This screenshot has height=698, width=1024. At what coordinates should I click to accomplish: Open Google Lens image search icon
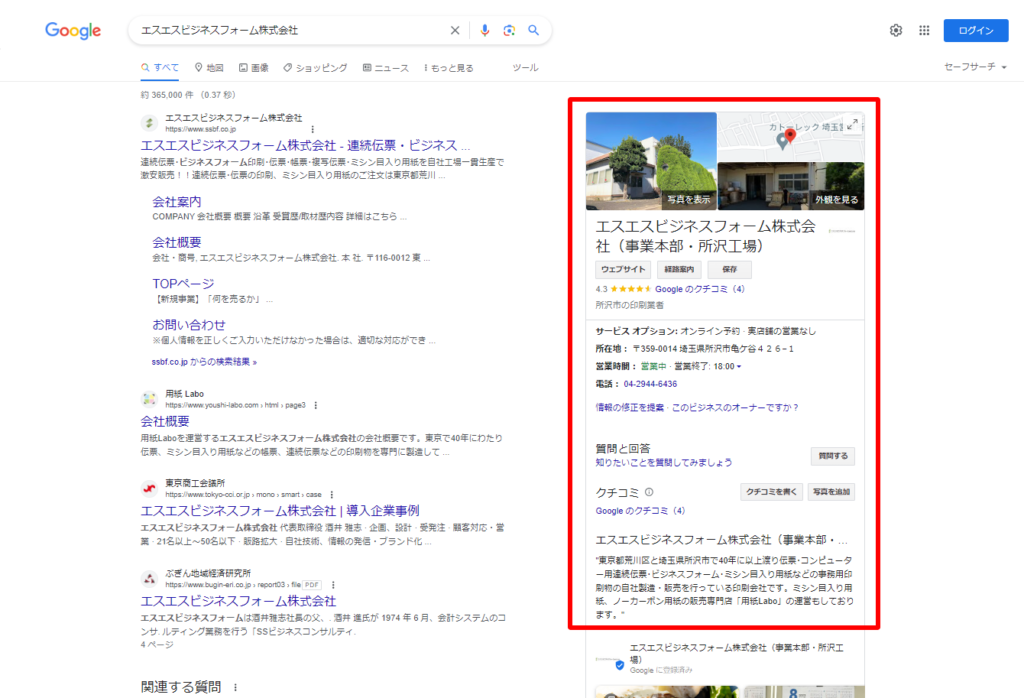coord(509,30)
